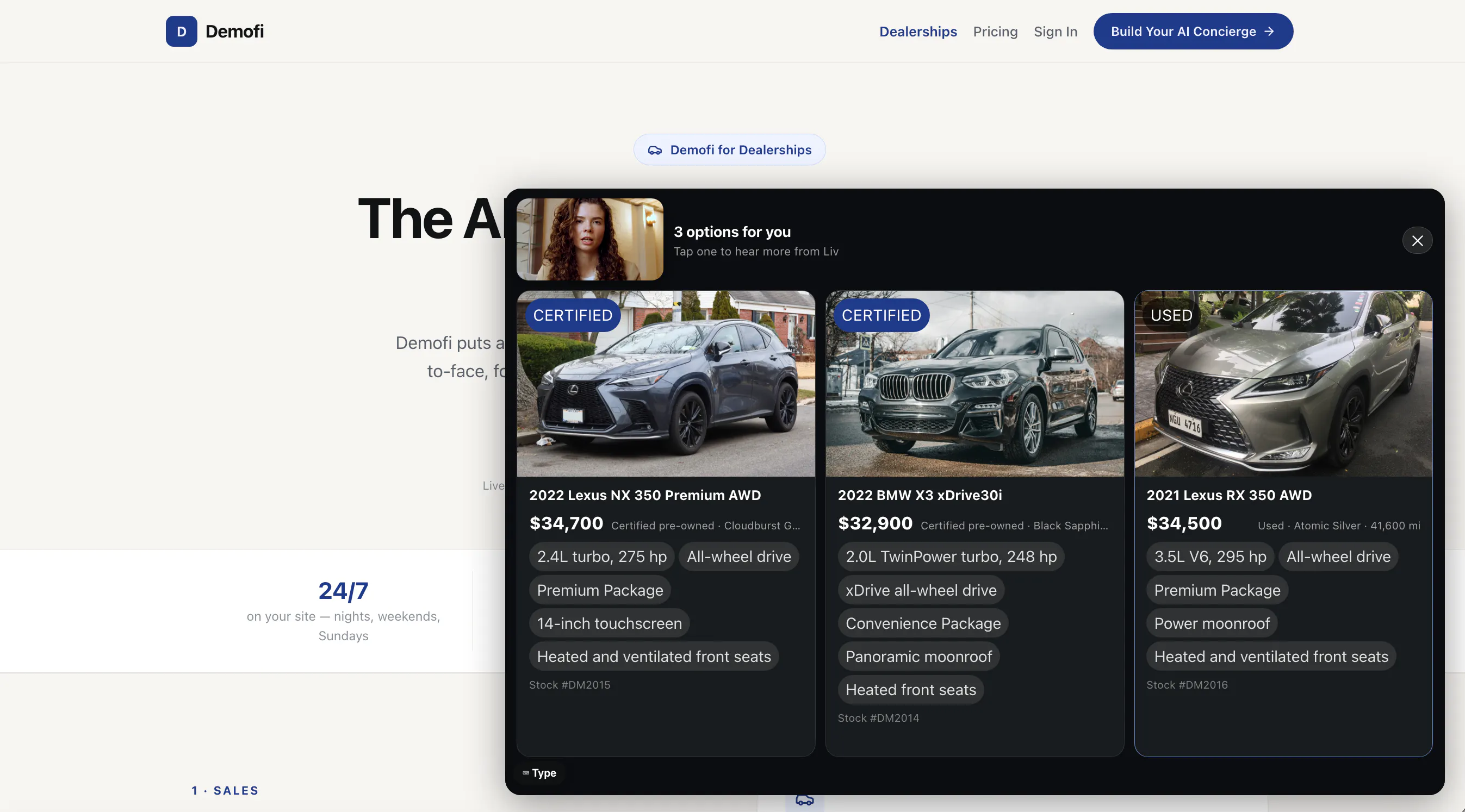Click Heated and ventilated seats chip on Lexus RX
The width and height of the screenshot is (1465, 812).
pyautogui.click(x=1271, y=657)
